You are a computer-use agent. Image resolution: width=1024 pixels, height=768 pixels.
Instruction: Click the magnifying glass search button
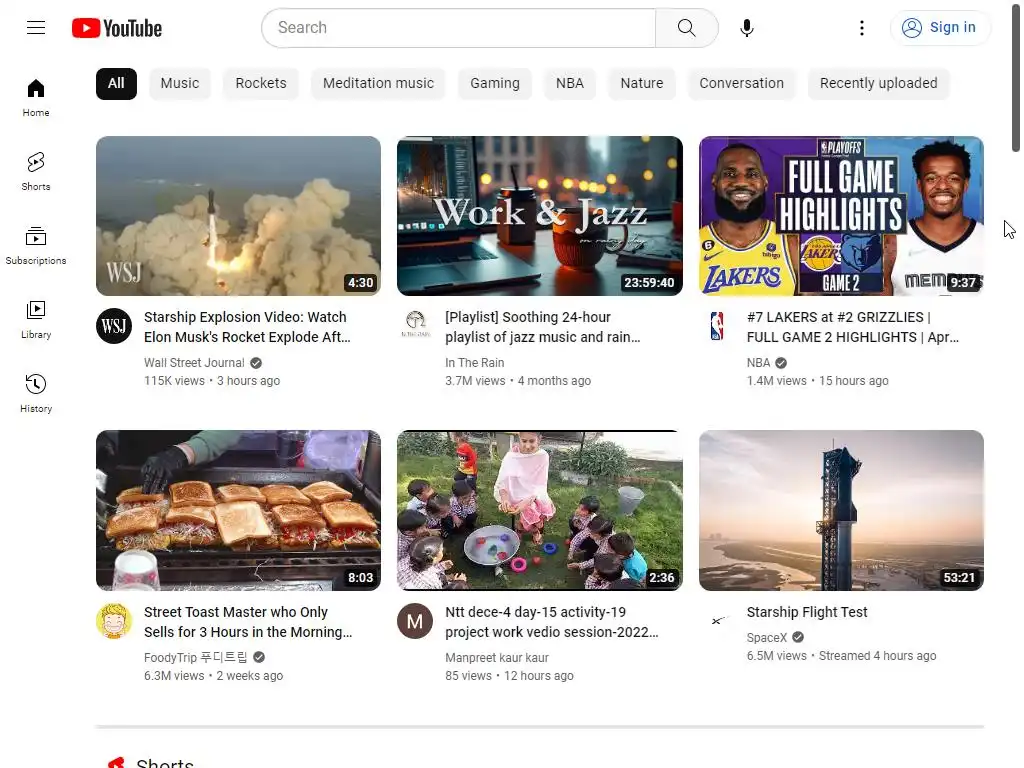coord(686,28)
